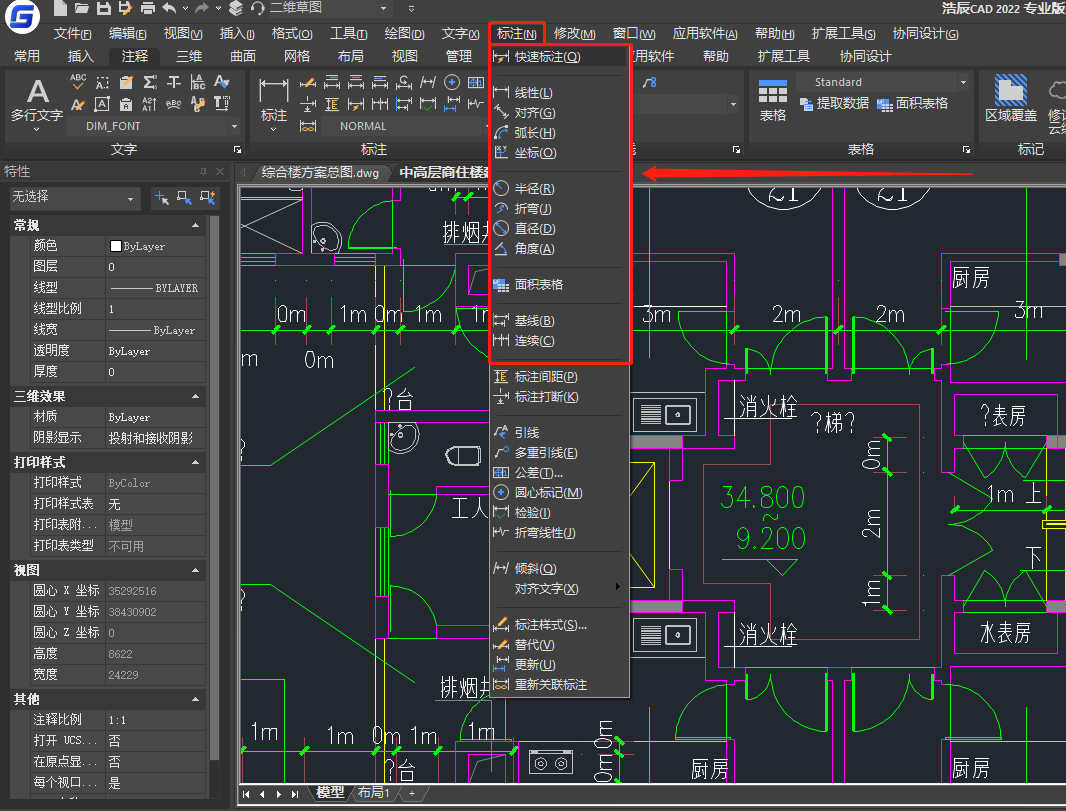The width and height of the screenshot is (1066, 811).
Task: Click the 提取数据 extract data button
Action: pyautogui.click(x=835, y=104)
